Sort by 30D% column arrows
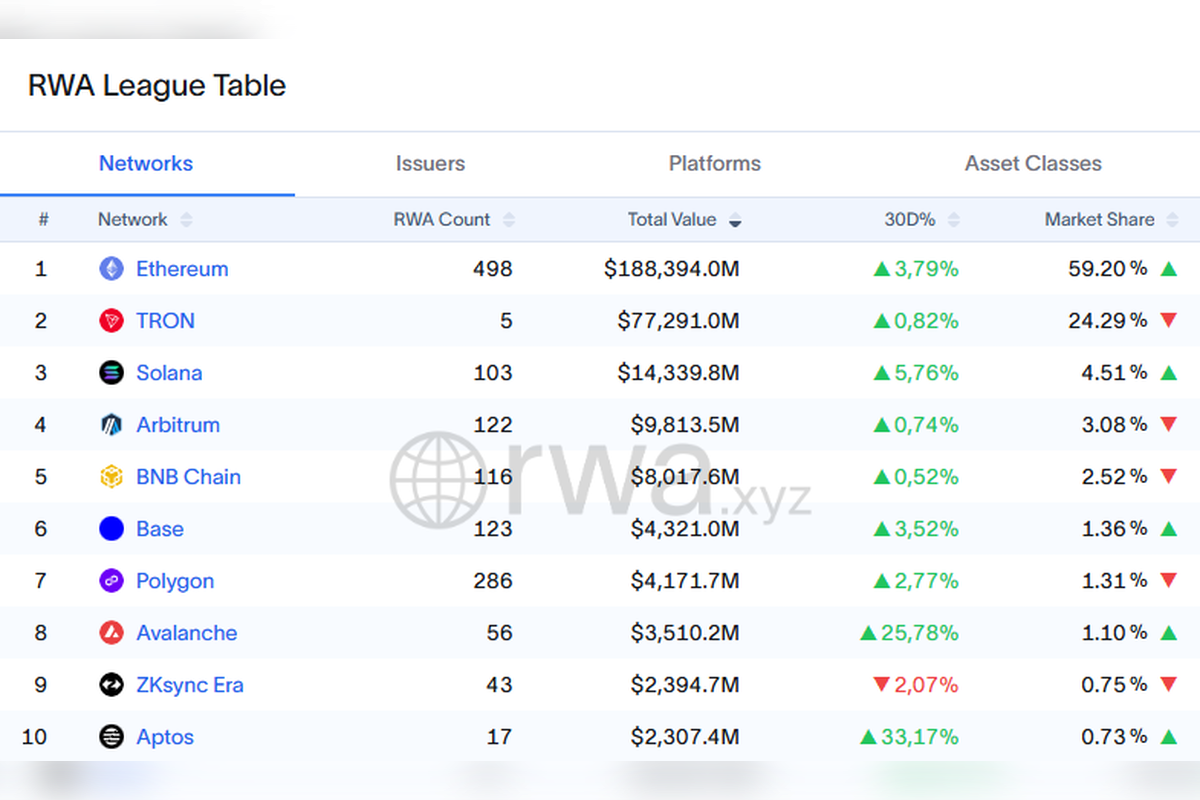Viewport: 1200px width, 800px height. (x=954, y=220)
